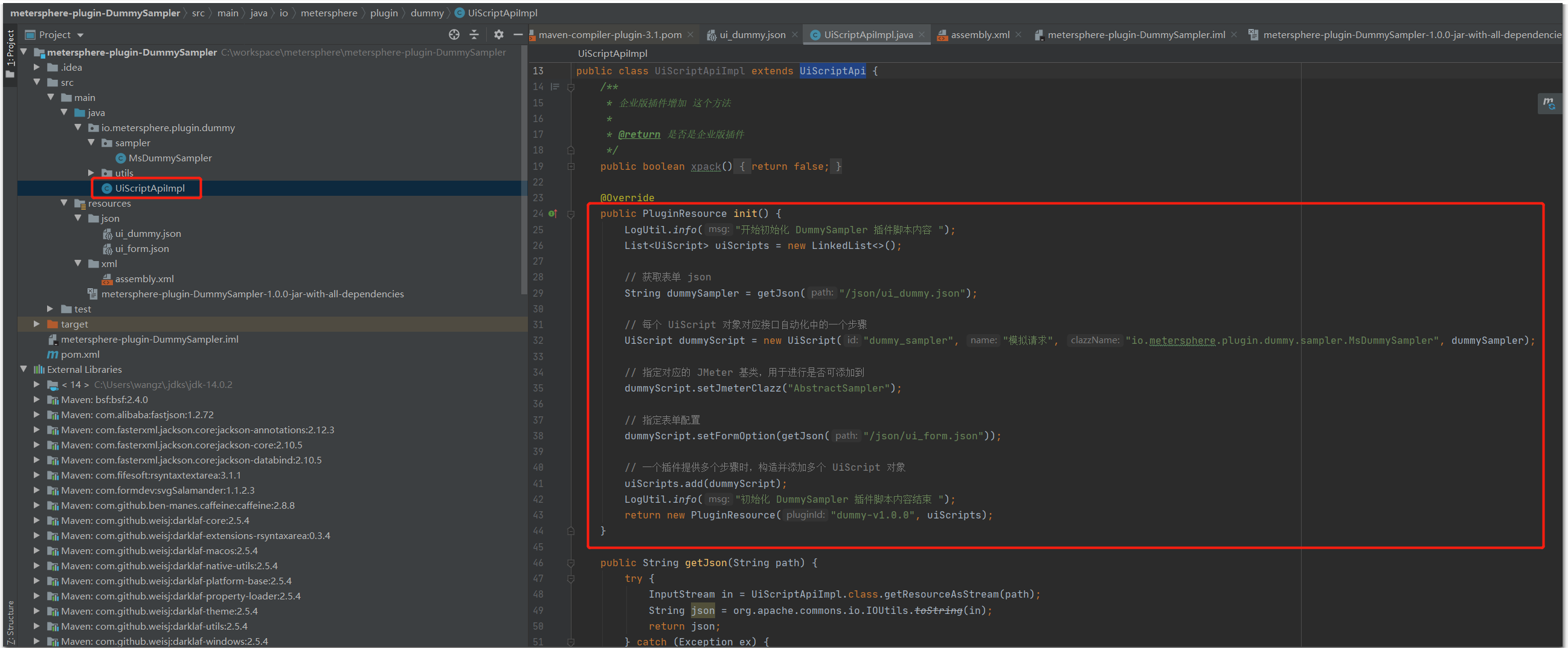The width and height of the screenshot is (1568, 652).
Task: Close the UiScriptApiImpl.java tab
Action: [x=922, y=35]
